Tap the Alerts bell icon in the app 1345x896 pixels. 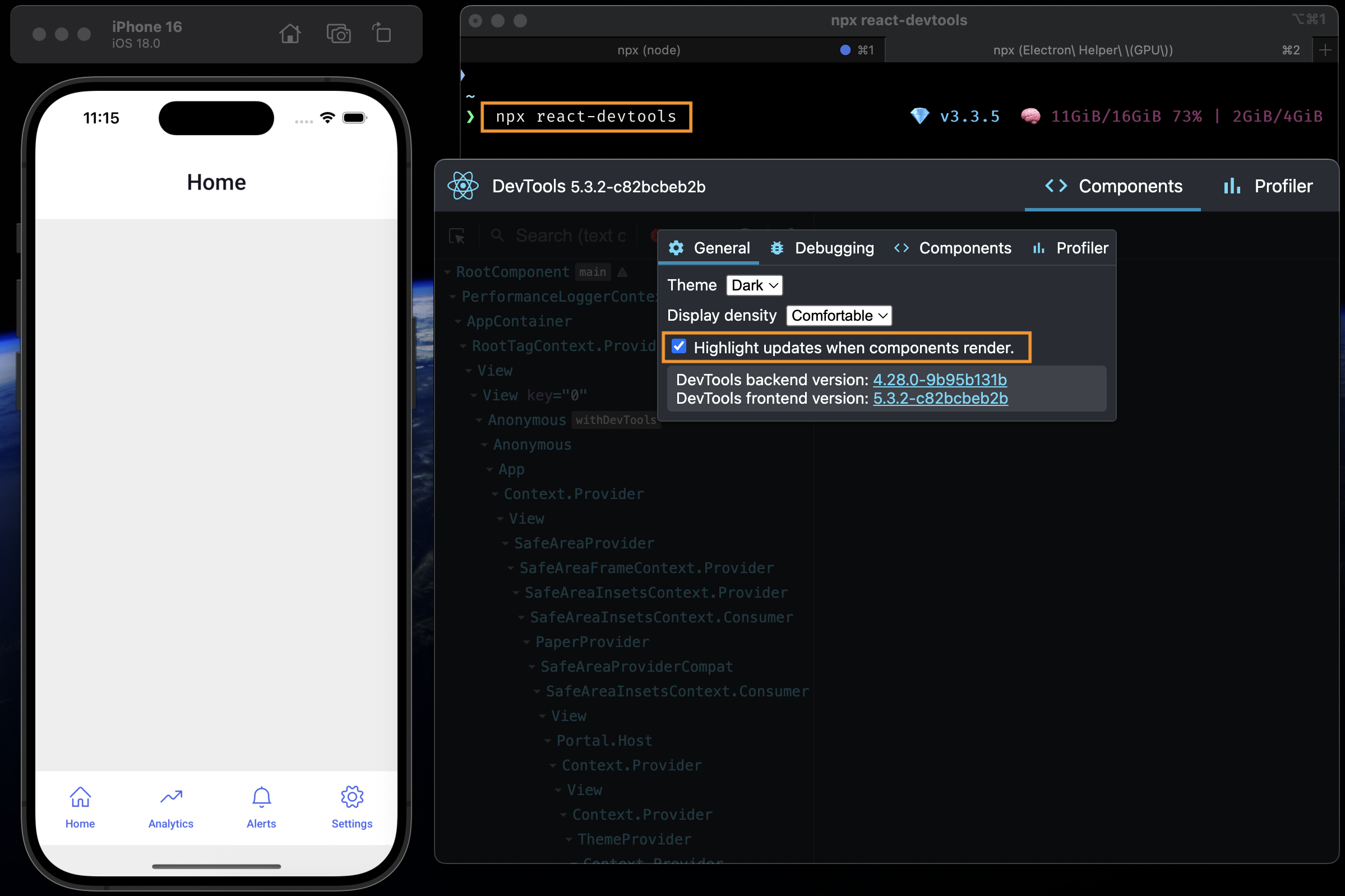pyautogui.click(x=261, y=797)
